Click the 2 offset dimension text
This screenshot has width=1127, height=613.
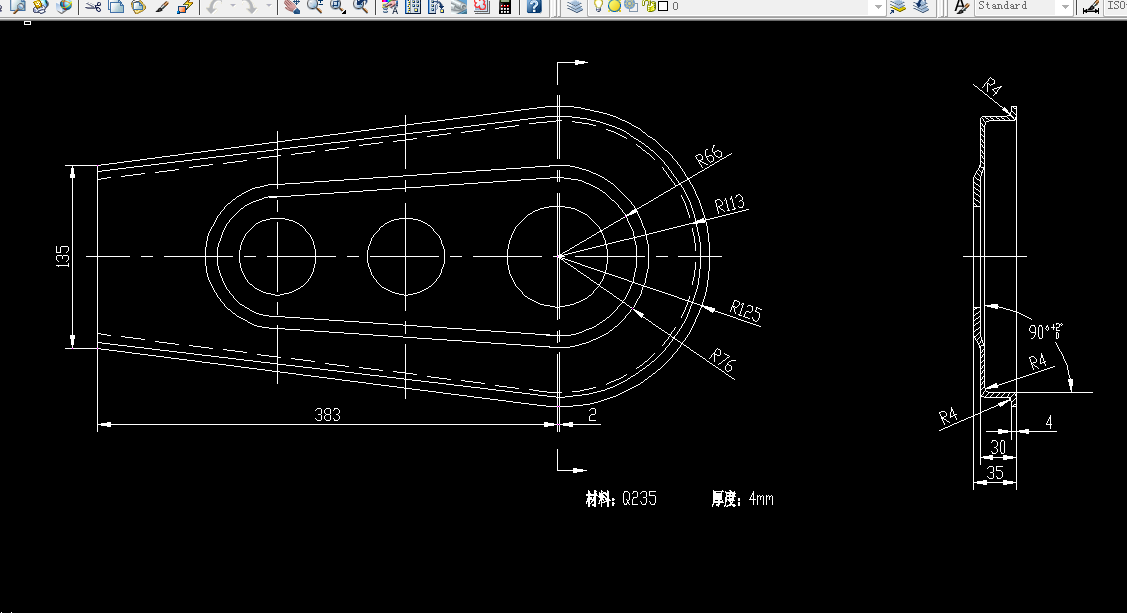coord(592,415)
